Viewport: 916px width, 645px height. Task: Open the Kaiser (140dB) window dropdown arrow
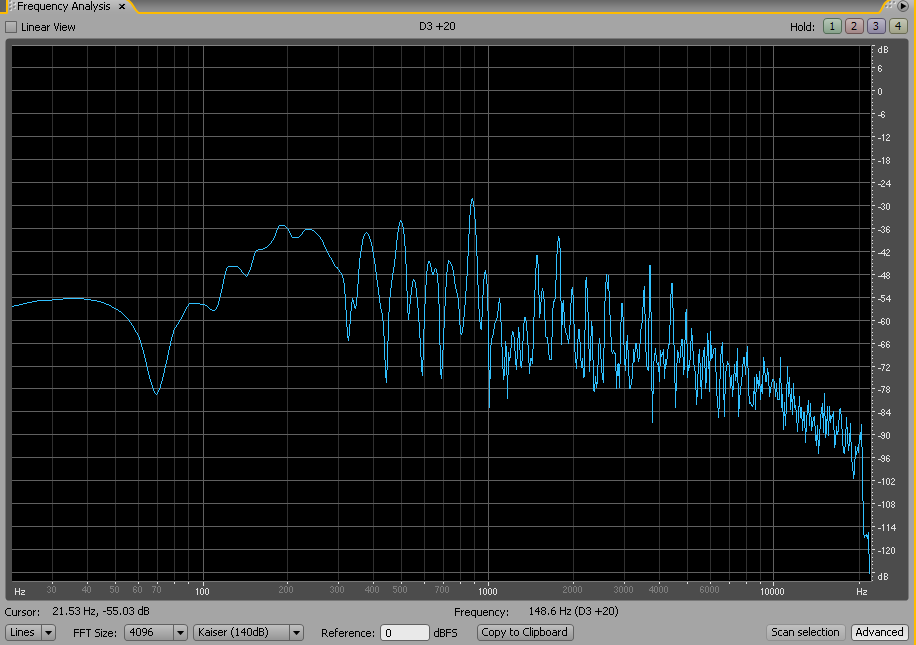(296, 632)
